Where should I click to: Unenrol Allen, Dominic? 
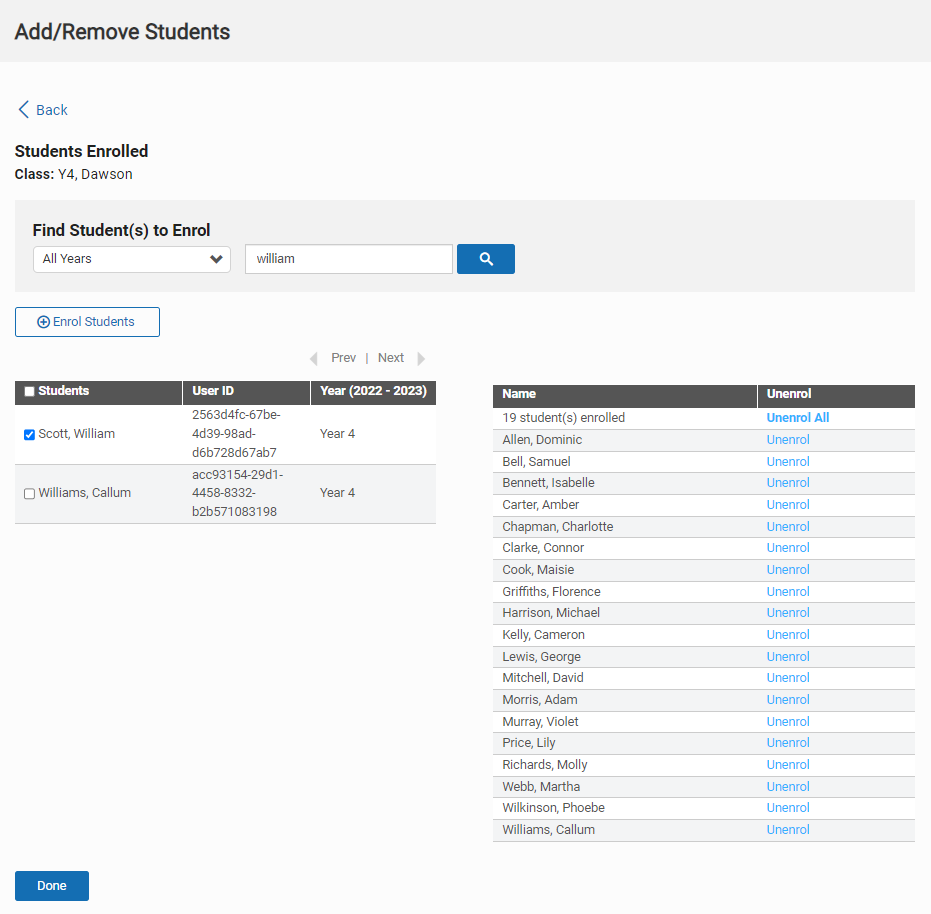click(788, 439)
